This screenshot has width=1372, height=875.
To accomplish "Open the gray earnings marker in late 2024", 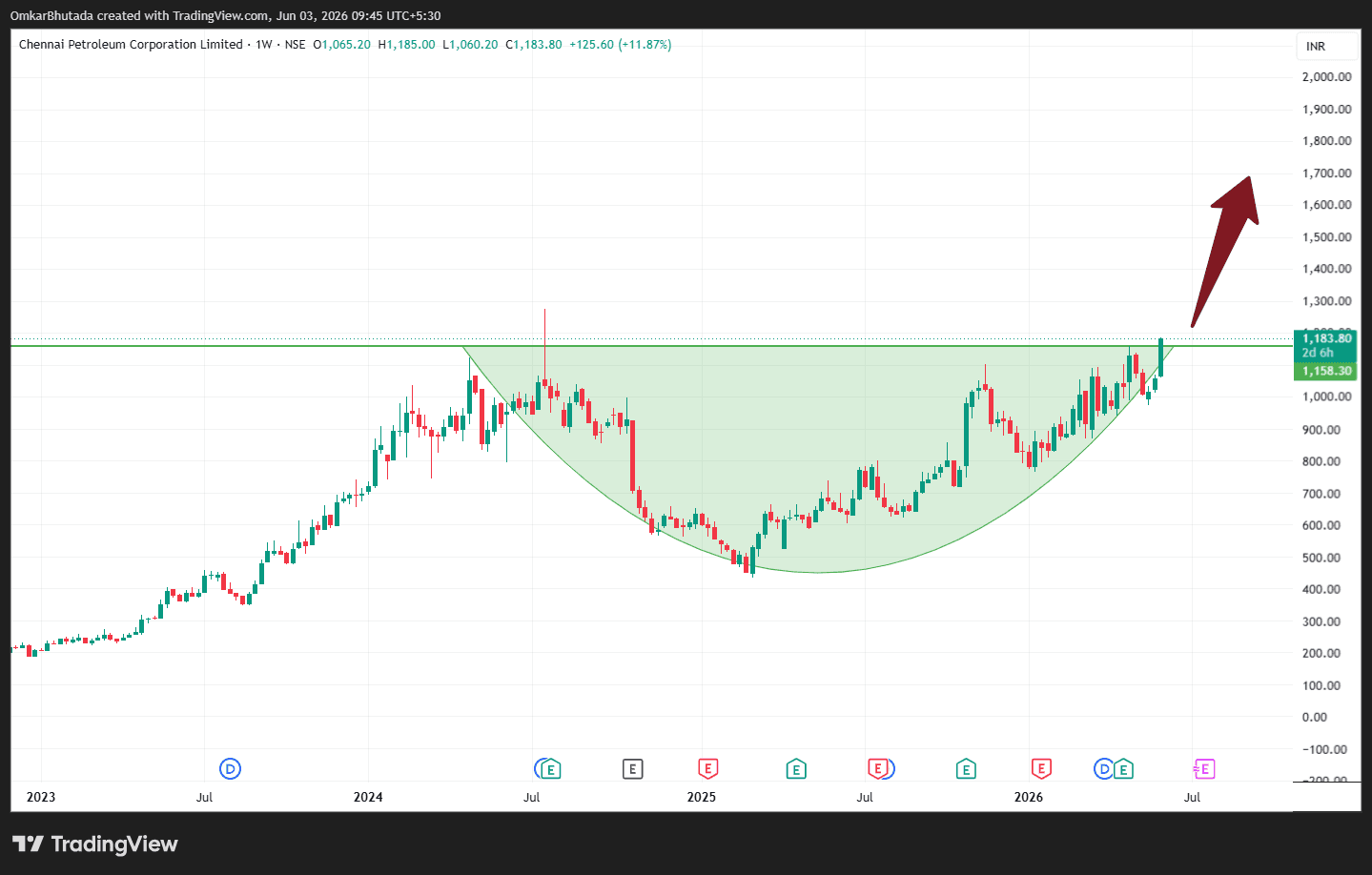I will (632, 768).
